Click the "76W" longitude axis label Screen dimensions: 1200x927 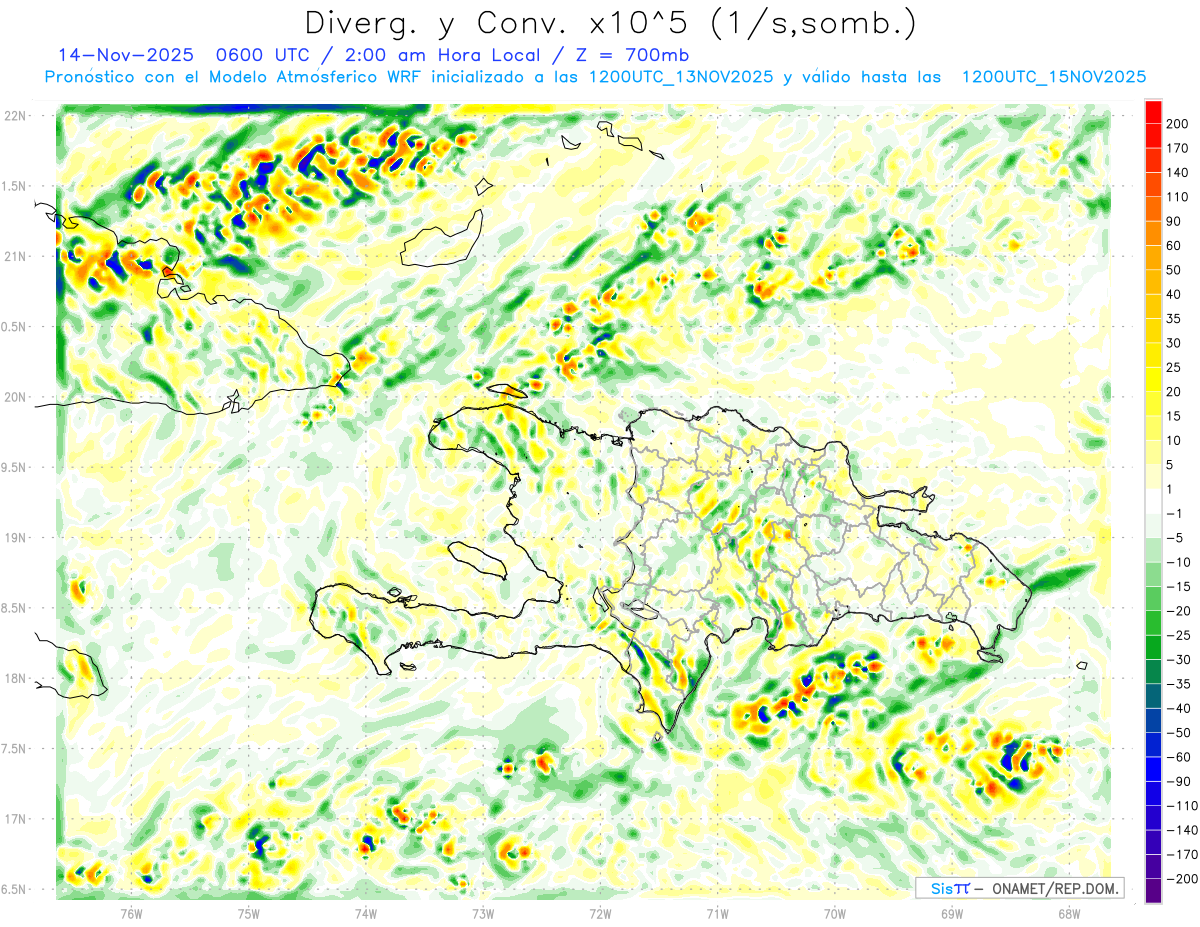point(131,913)
